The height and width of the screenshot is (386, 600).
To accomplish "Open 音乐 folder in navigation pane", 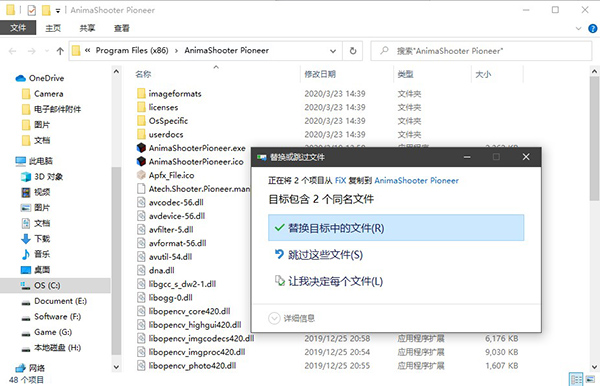I will [x=36, y=254].
